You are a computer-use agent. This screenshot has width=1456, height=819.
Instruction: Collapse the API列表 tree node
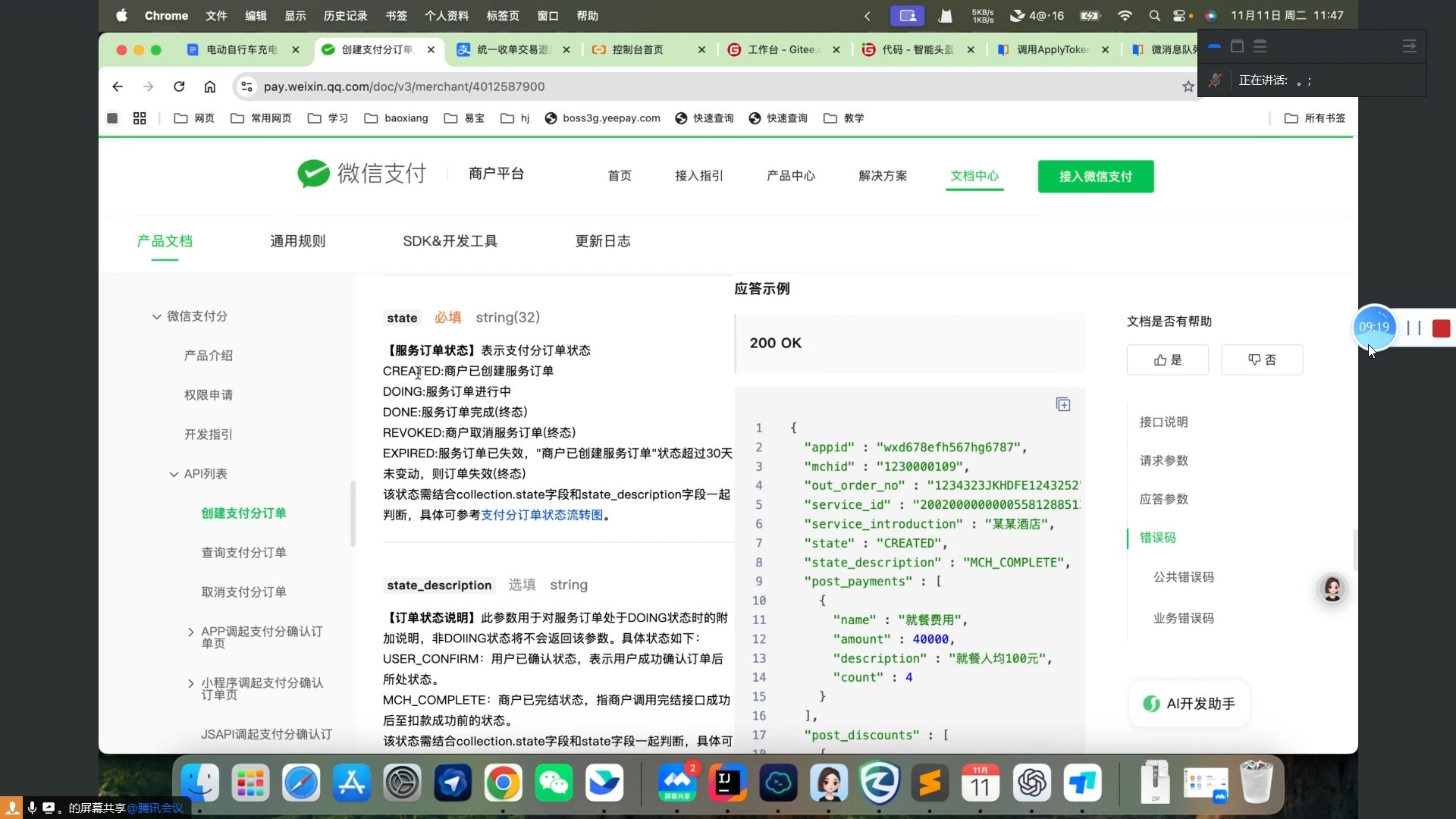[174, 474]
